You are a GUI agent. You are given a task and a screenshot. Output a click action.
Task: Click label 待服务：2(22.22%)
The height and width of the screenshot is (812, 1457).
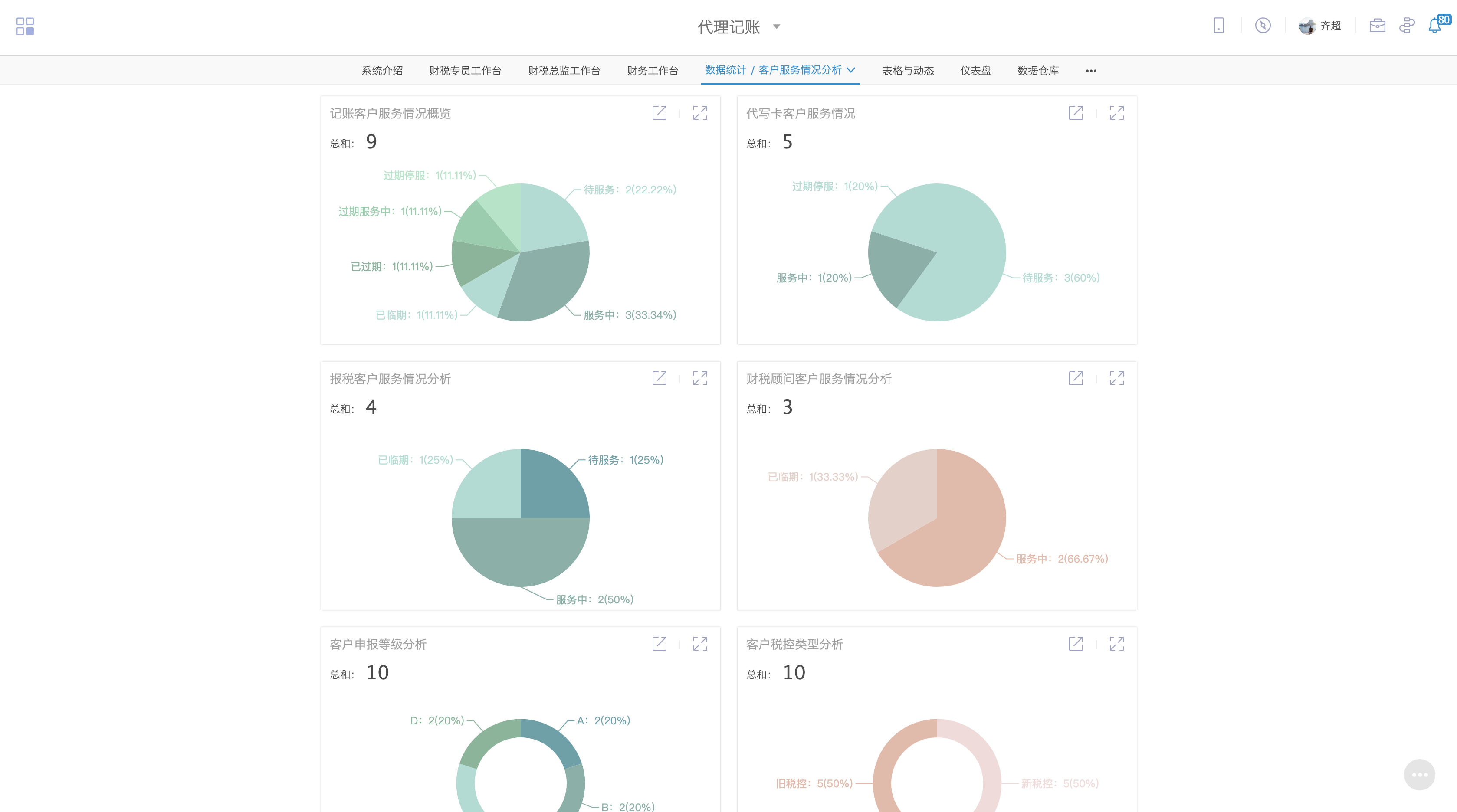click(630, 190)
